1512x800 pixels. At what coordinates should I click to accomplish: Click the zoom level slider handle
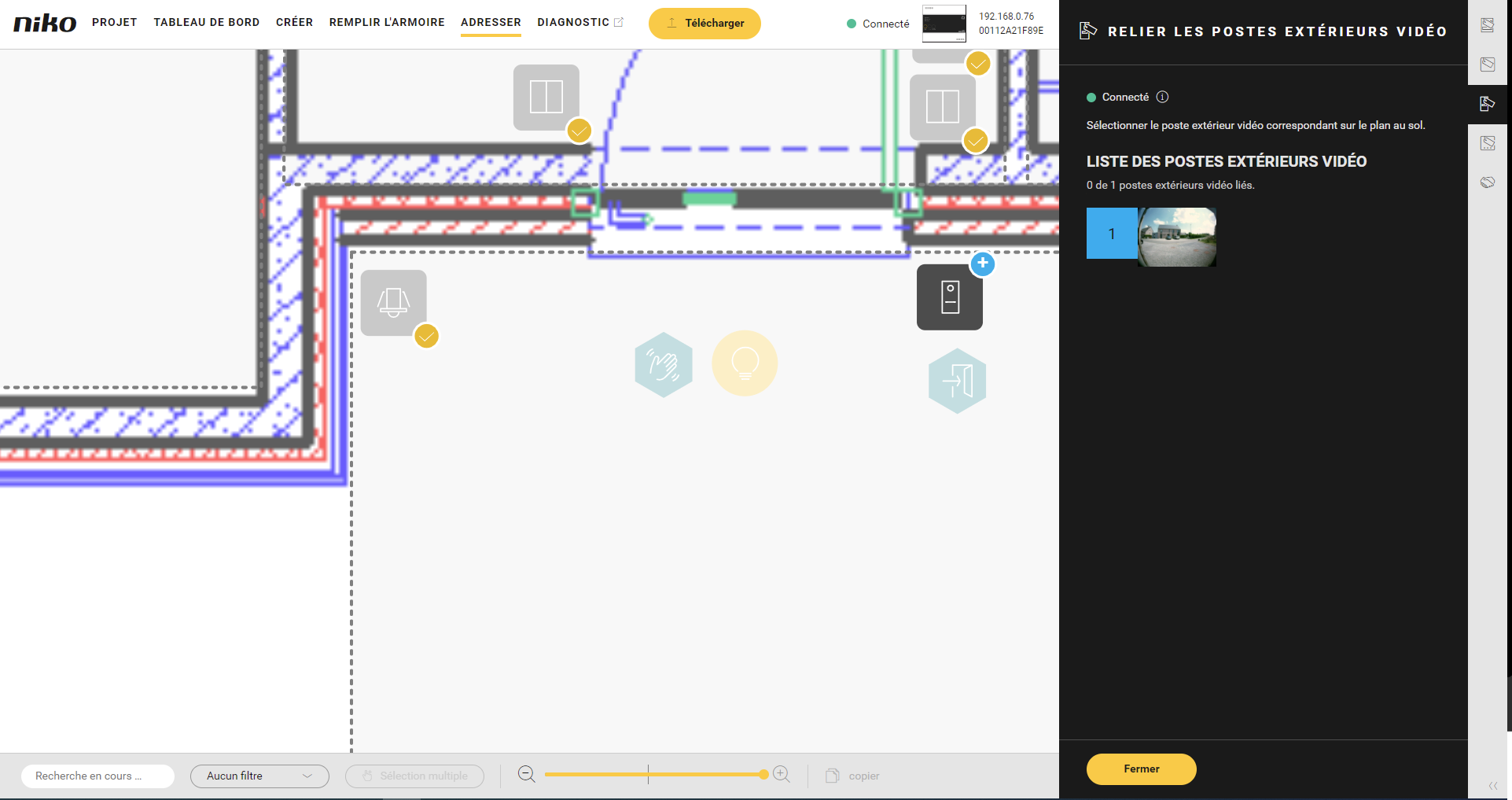coord(763,775)
